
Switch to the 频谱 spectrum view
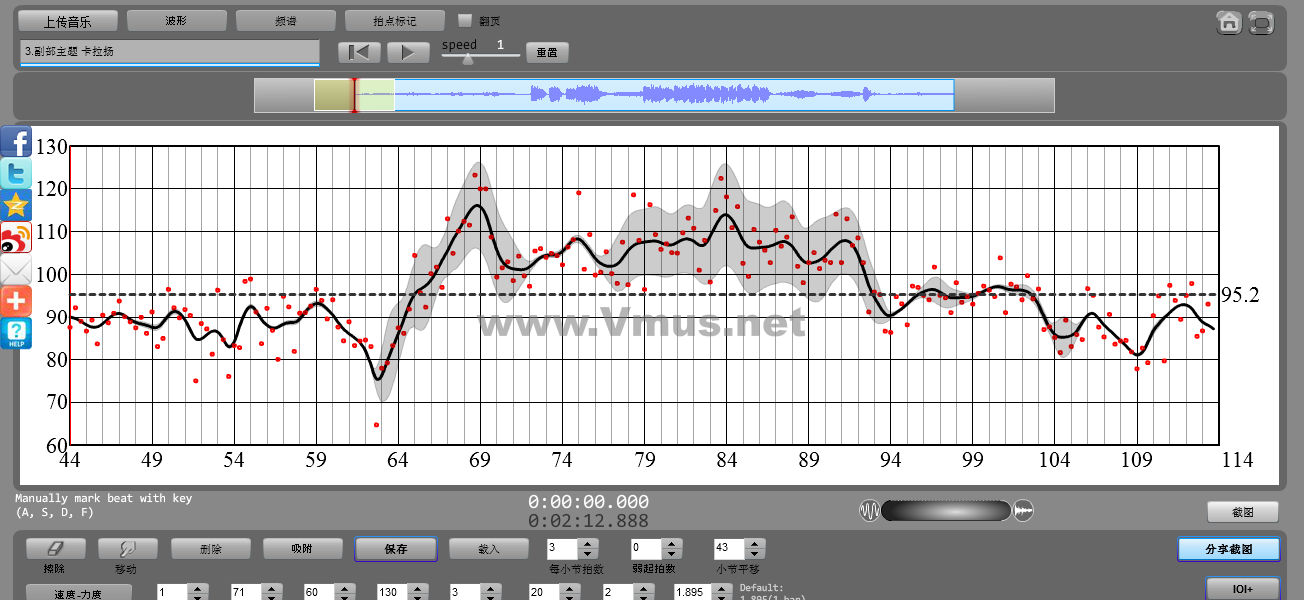tap(285, 20)
